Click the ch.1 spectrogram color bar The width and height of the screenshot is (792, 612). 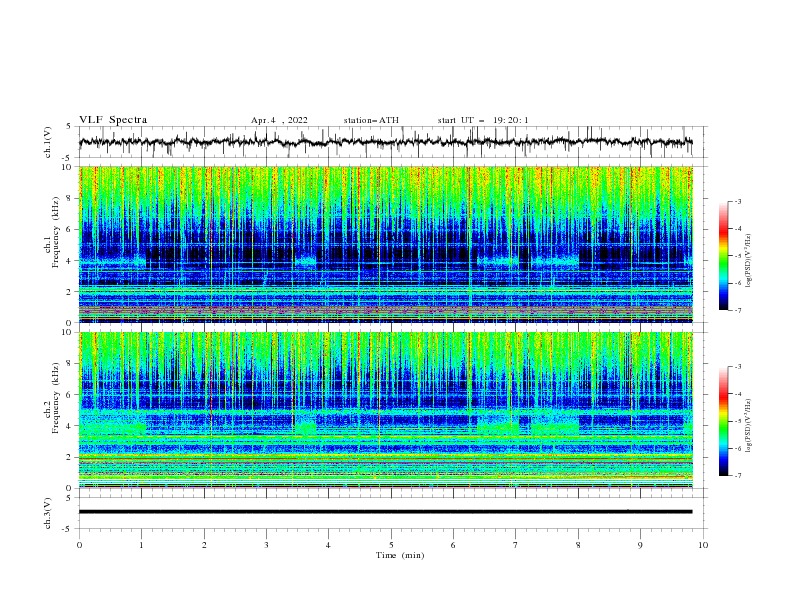[723, 256]
